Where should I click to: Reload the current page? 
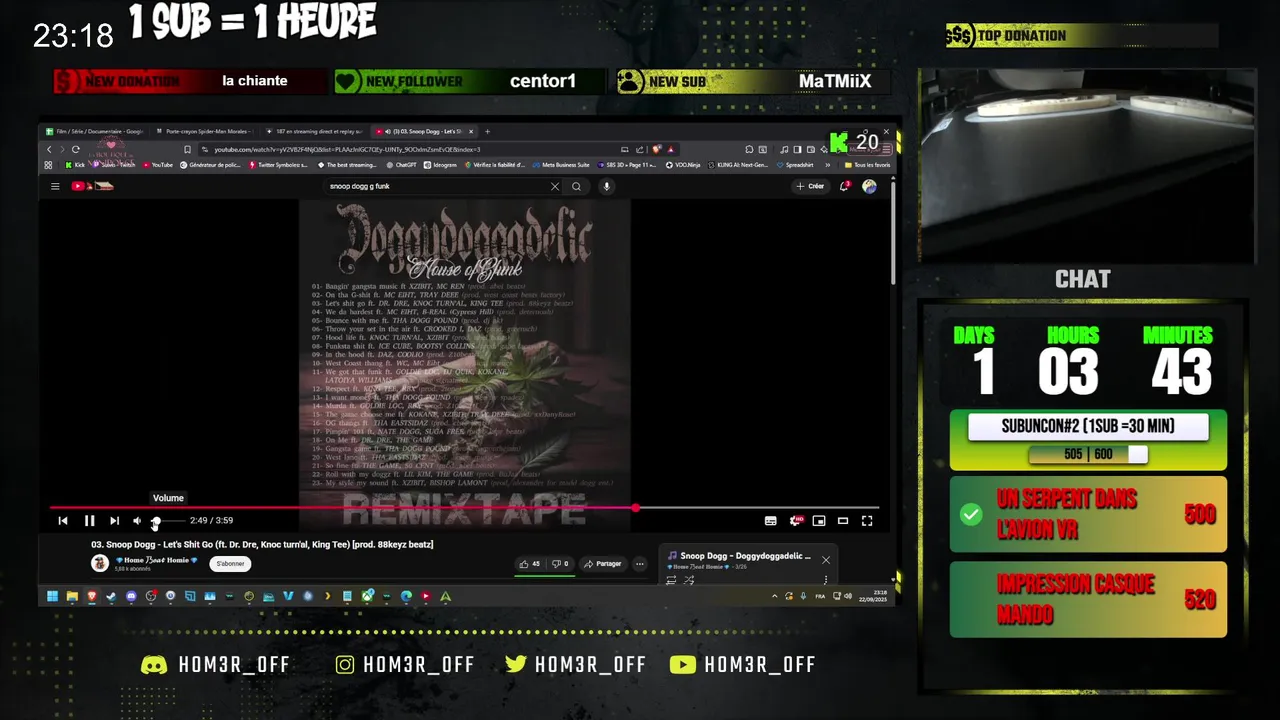coord(75,149)
